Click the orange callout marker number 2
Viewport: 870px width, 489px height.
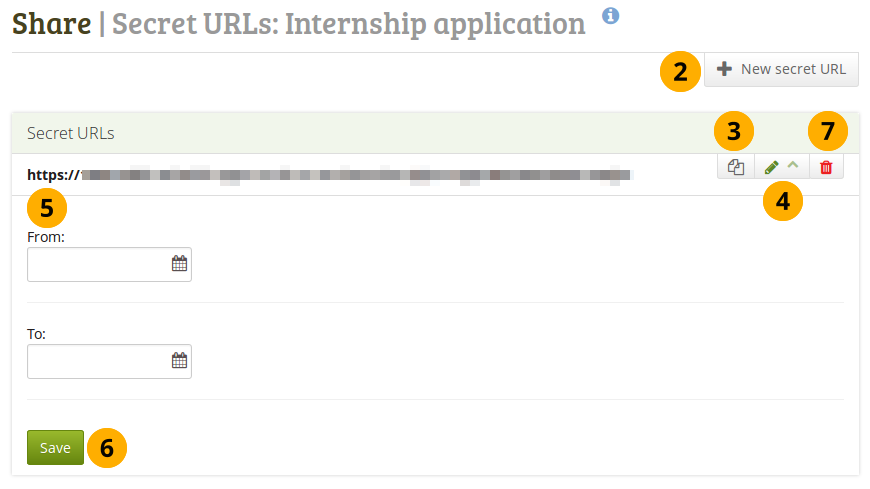click(680, 70)
